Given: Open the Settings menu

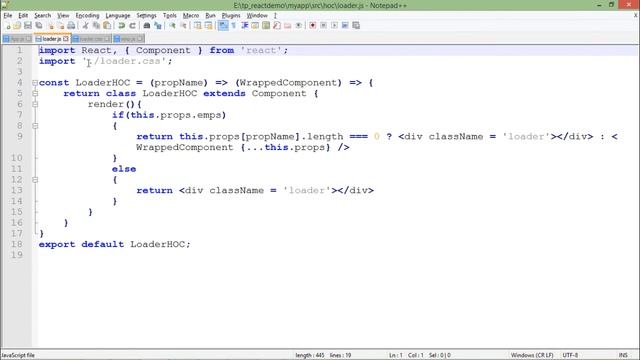Looking at the screenshot, I should [x=146, y=16].
